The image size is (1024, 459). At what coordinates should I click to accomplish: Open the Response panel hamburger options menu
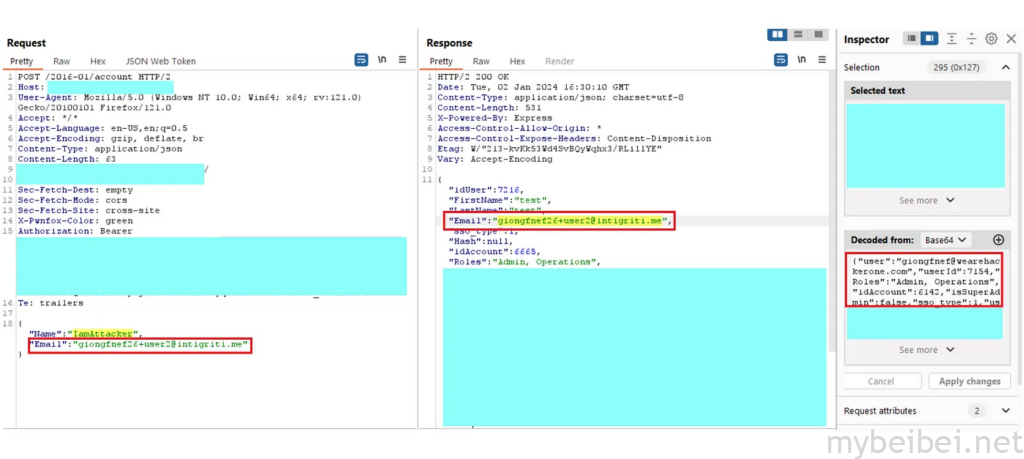click(x=822, y=61)
